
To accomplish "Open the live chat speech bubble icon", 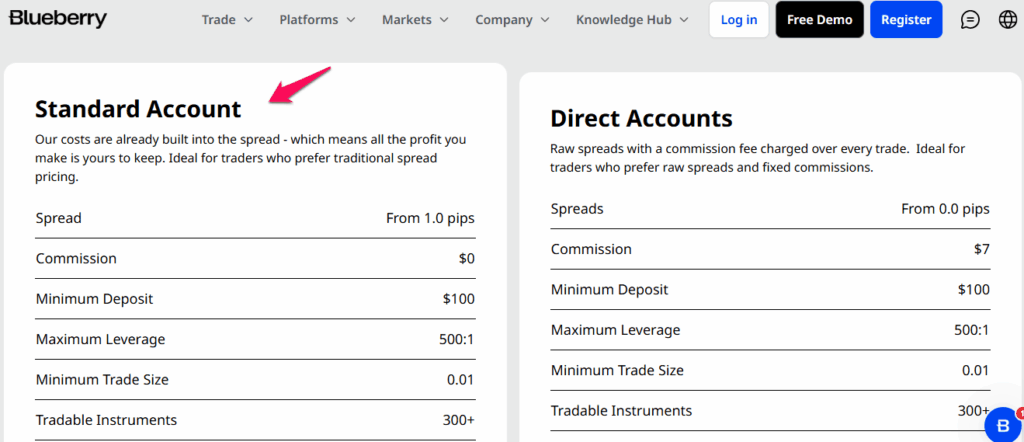I will [970, 20].
